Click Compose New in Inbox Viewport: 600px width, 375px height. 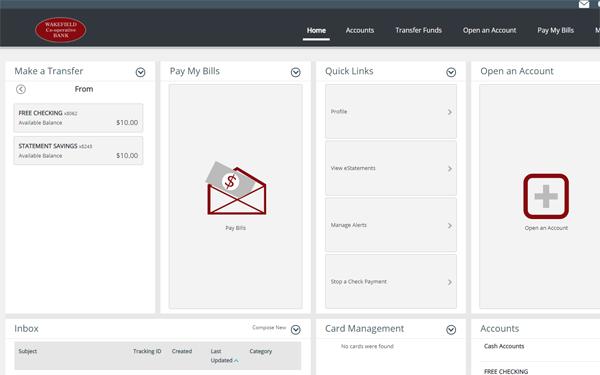269,328
